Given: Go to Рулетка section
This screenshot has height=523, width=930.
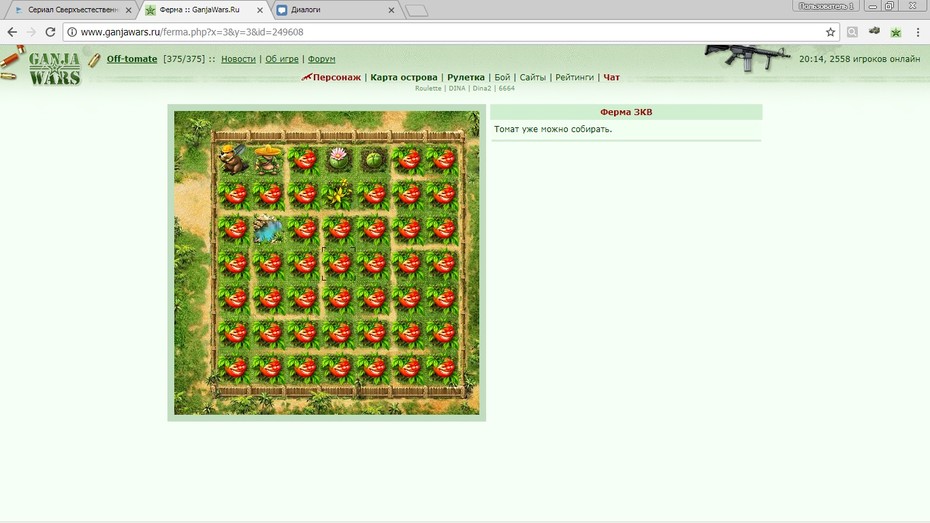Looking at the screenshot, I should tap(466, 77).
